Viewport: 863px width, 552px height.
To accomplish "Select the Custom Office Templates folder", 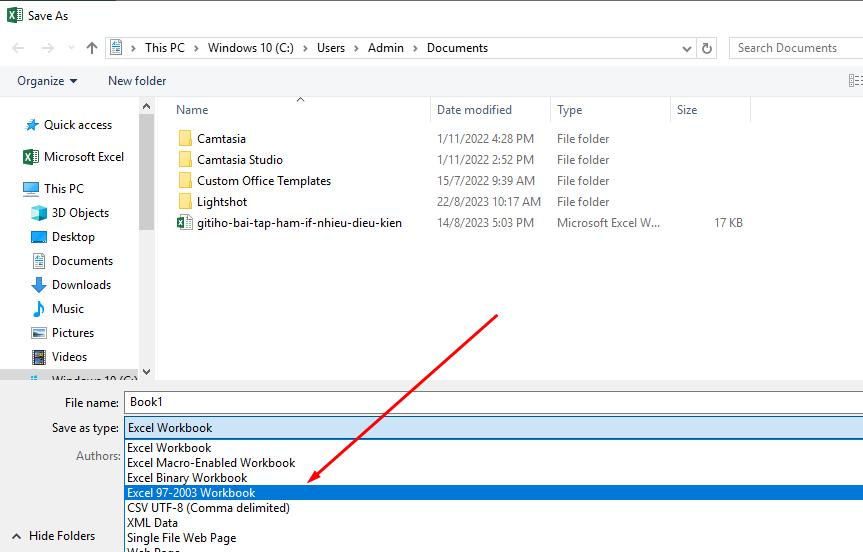I will tap(264, 181).
